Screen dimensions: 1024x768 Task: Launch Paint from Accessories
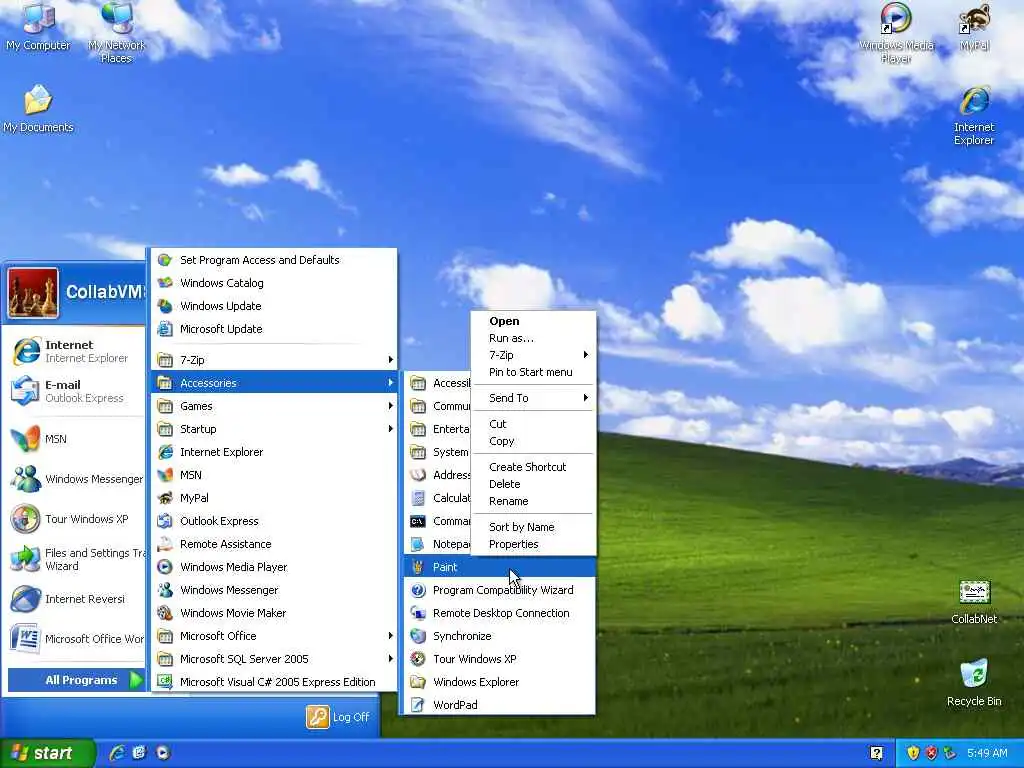coord(500,567)
